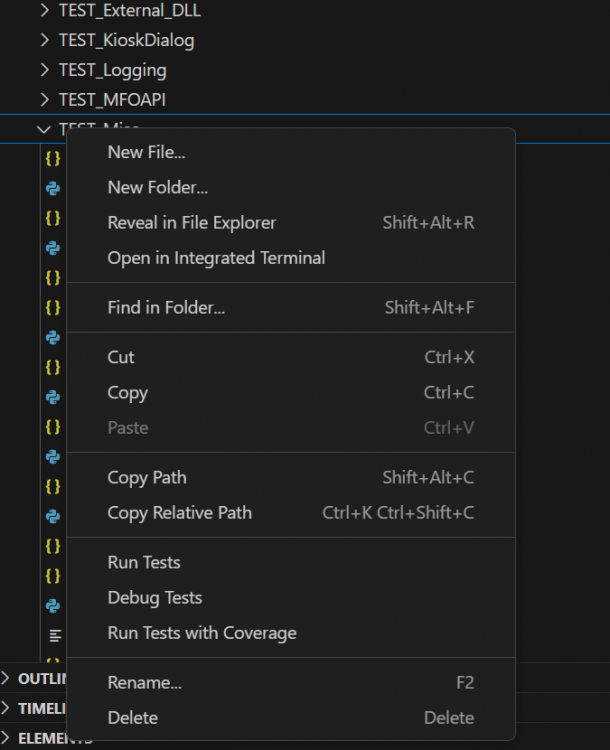This screenshot has width=610, height=750.
Task: Cut the selected folder
Action: click(121, 357)
